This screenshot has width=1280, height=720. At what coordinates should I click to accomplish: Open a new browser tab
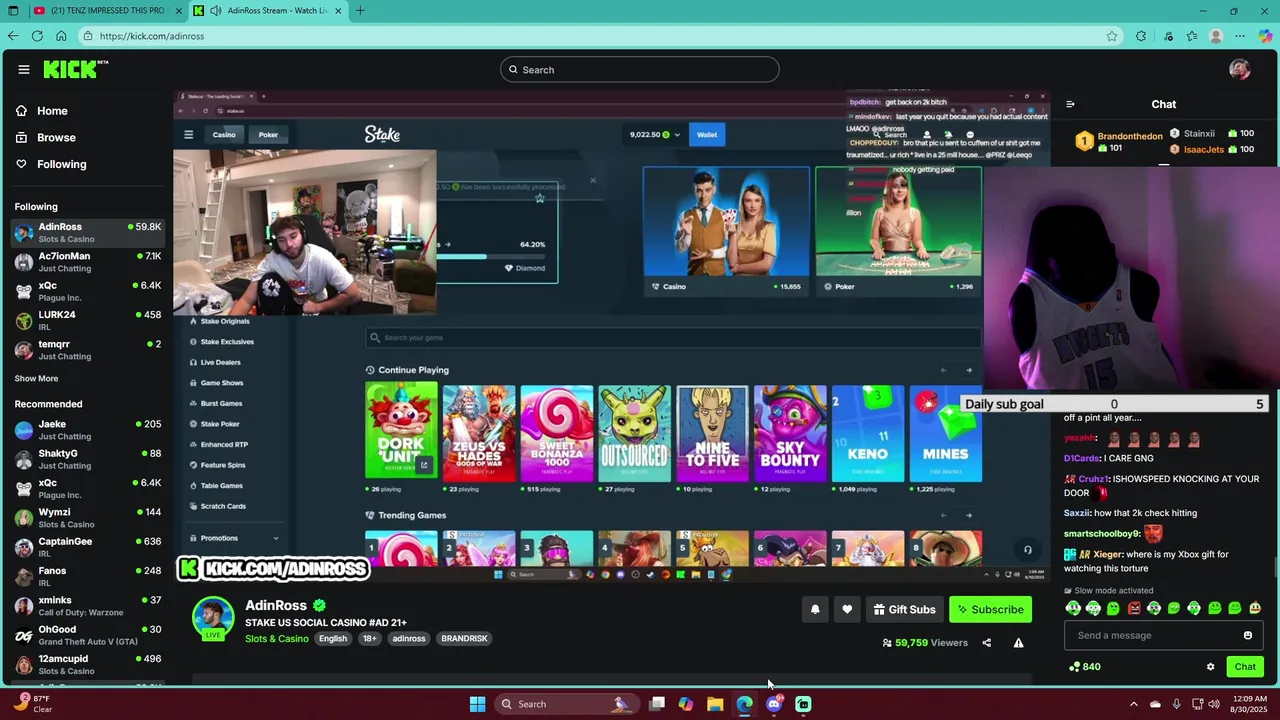click(360, 11)
